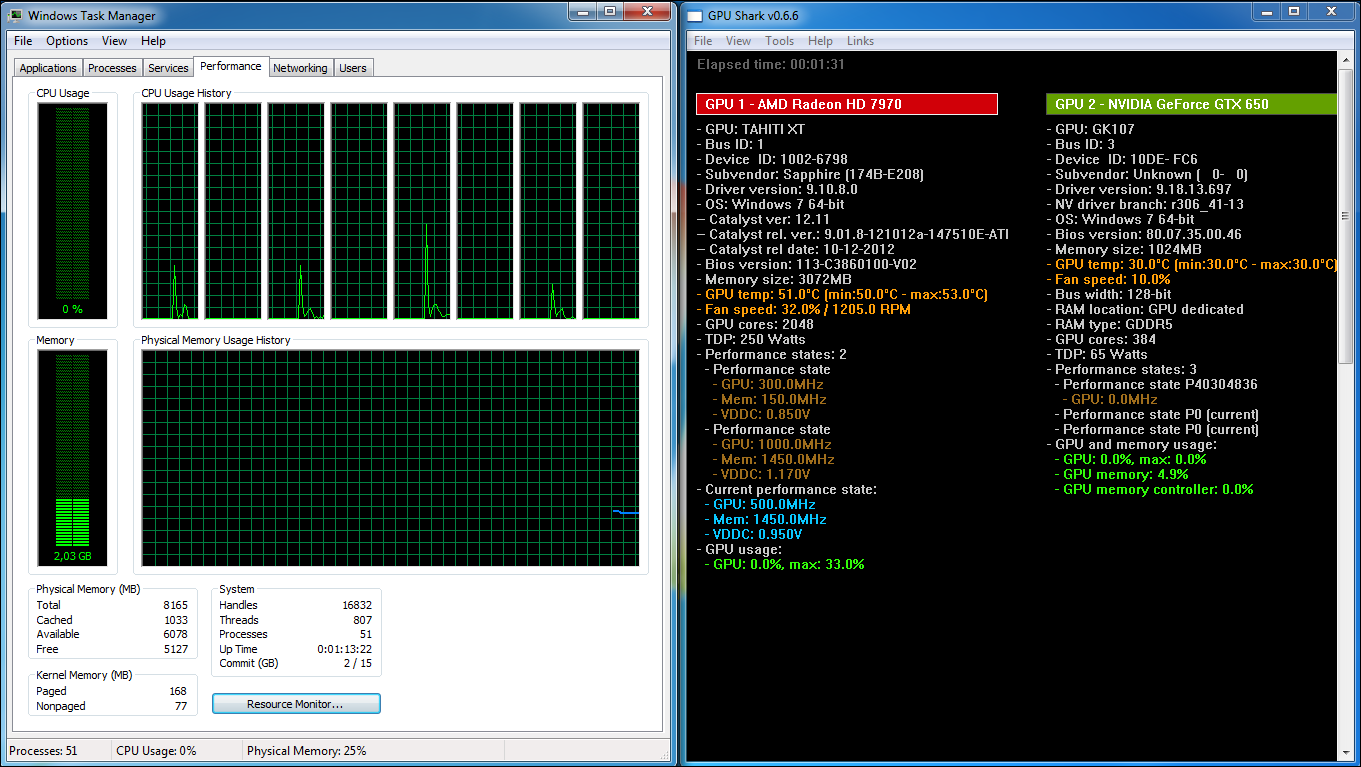
Task: Open the Services tab
Action: (168, 68)
